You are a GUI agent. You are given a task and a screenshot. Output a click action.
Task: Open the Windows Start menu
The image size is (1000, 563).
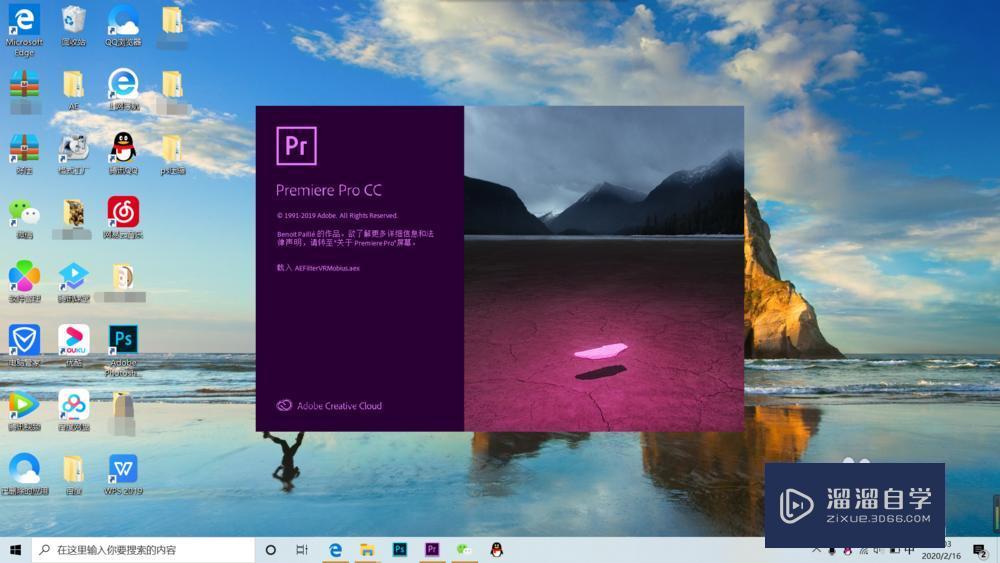pos(15,550)
